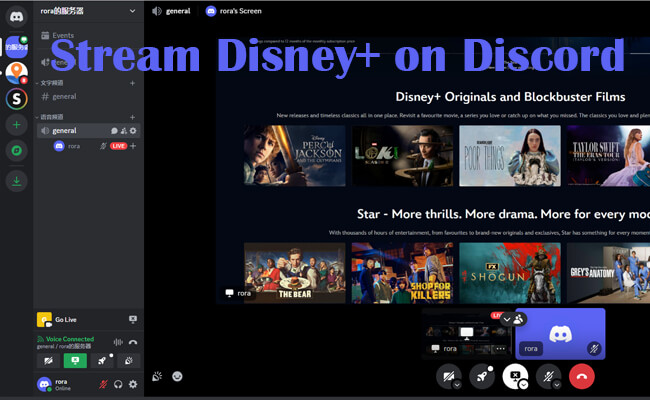Image resolution: width=650 pixels, height=400 pixels.
Task: Create channel with plus beside 文字频道
Action: pos(132,83)
